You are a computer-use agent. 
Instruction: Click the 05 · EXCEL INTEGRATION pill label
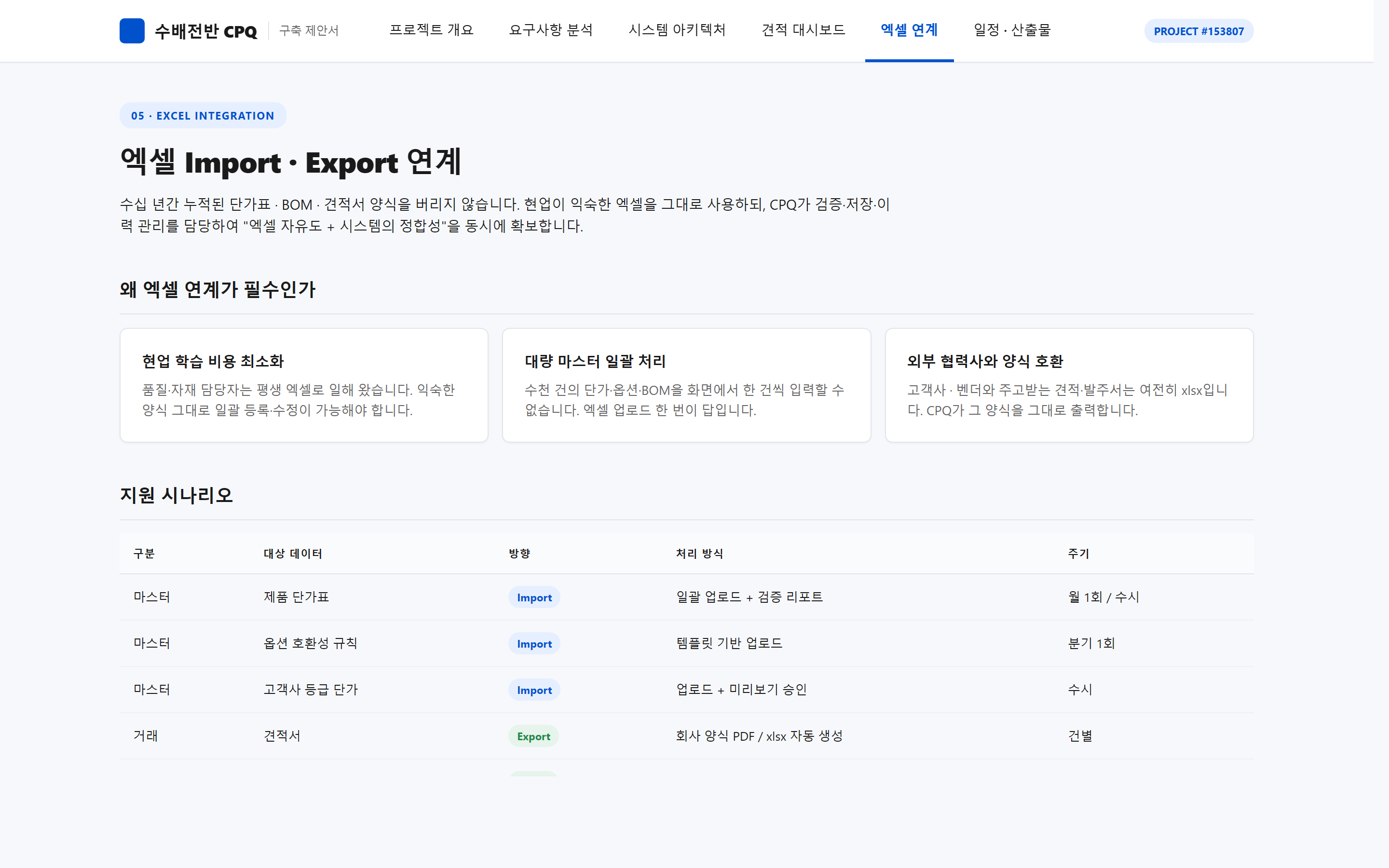click(203, 115)
